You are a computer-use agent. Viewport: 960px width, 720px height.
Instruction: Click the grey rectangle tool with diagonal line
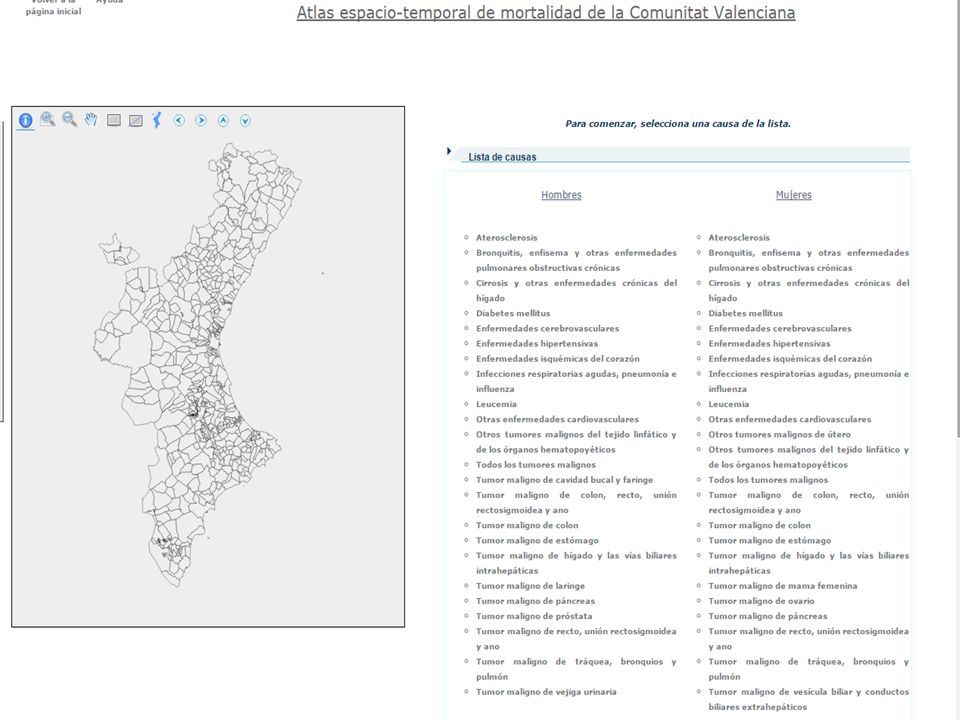135,121
